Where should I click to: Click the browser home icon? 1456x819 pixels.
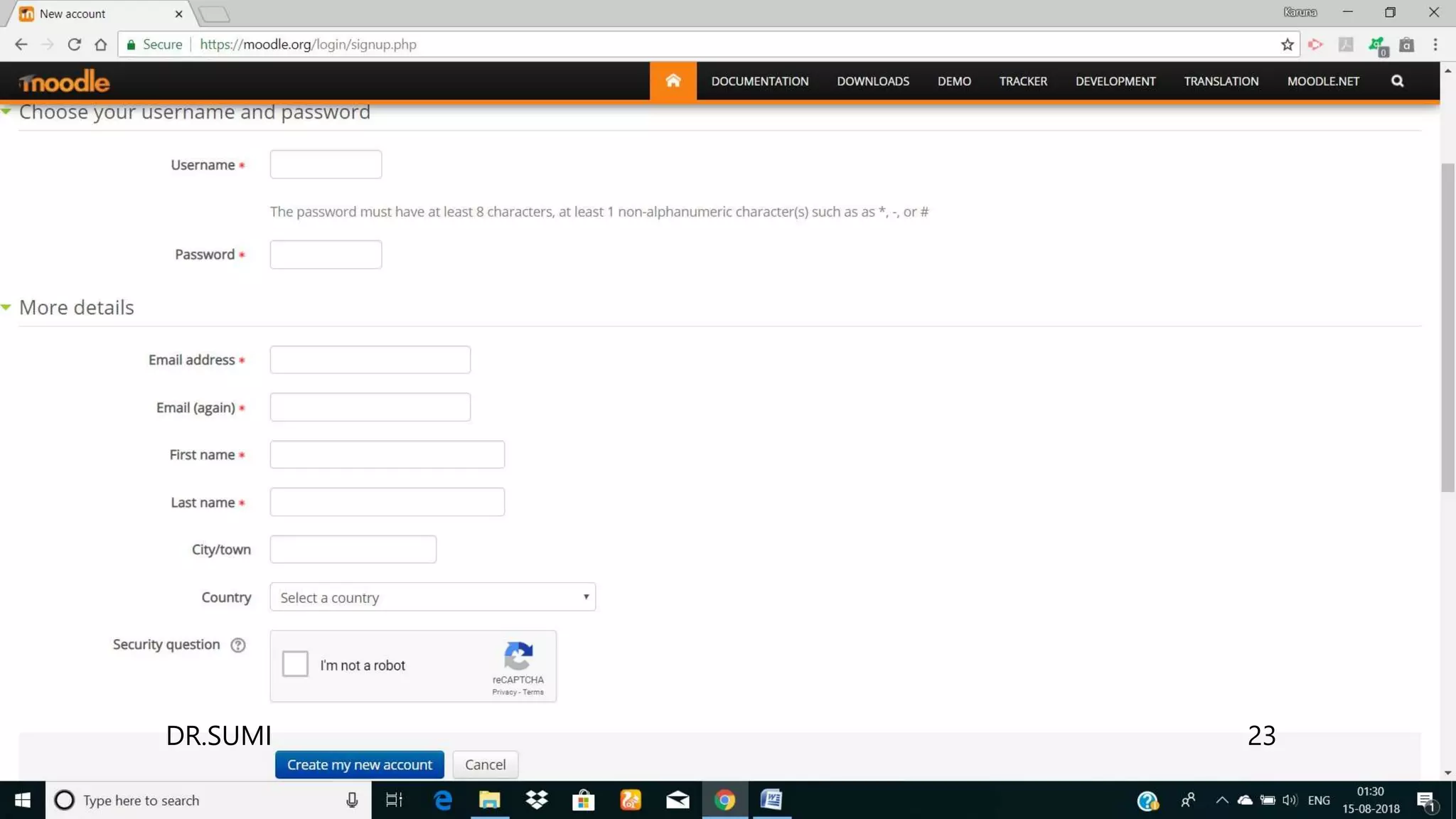pyautogui.click(x=101, y=45)
